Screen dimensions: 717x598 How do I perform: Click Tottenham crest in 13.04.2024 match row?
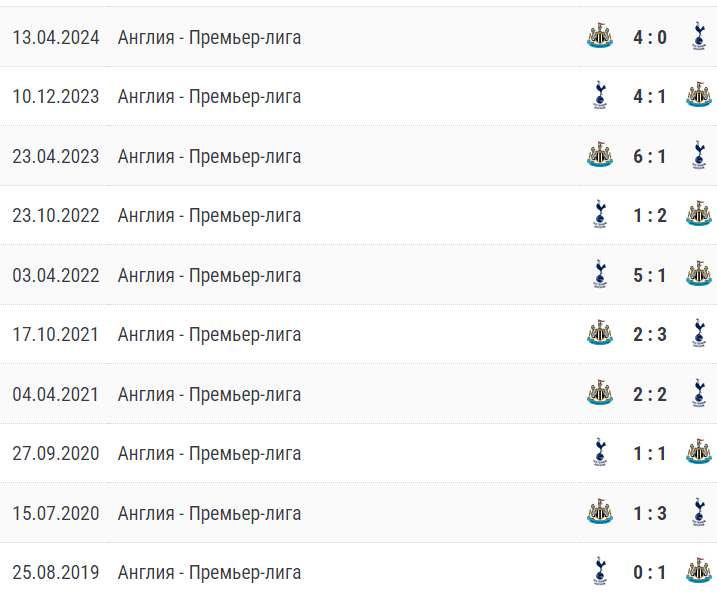point(698,36)
